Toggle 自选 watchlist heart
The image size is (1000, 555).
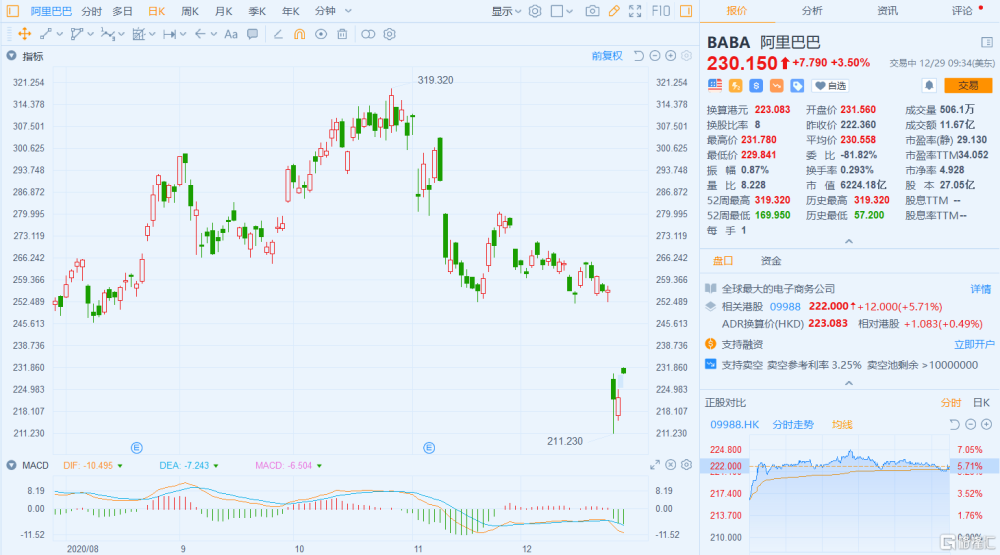[x=831, y=85]
